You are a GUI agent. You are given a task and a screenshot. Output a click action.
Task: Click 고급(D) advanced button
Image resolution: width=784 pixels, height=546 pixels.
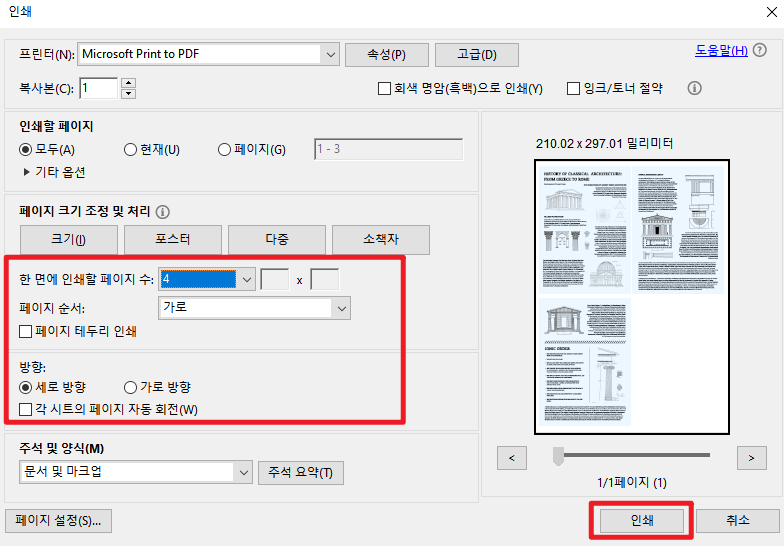476,54
